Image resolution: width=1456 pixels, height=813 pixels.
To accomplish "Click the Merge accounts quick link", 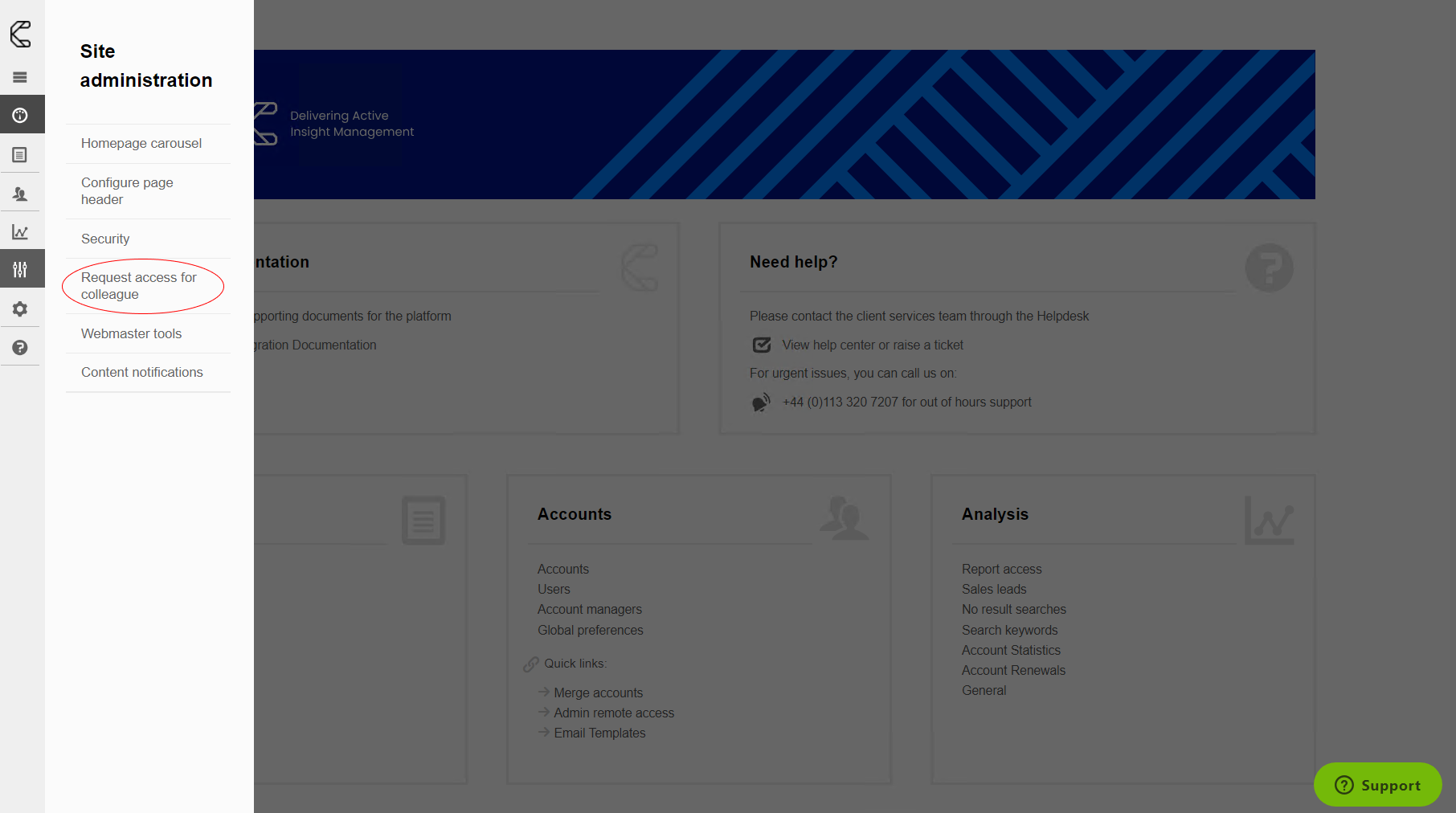I will tap(598, 693).
